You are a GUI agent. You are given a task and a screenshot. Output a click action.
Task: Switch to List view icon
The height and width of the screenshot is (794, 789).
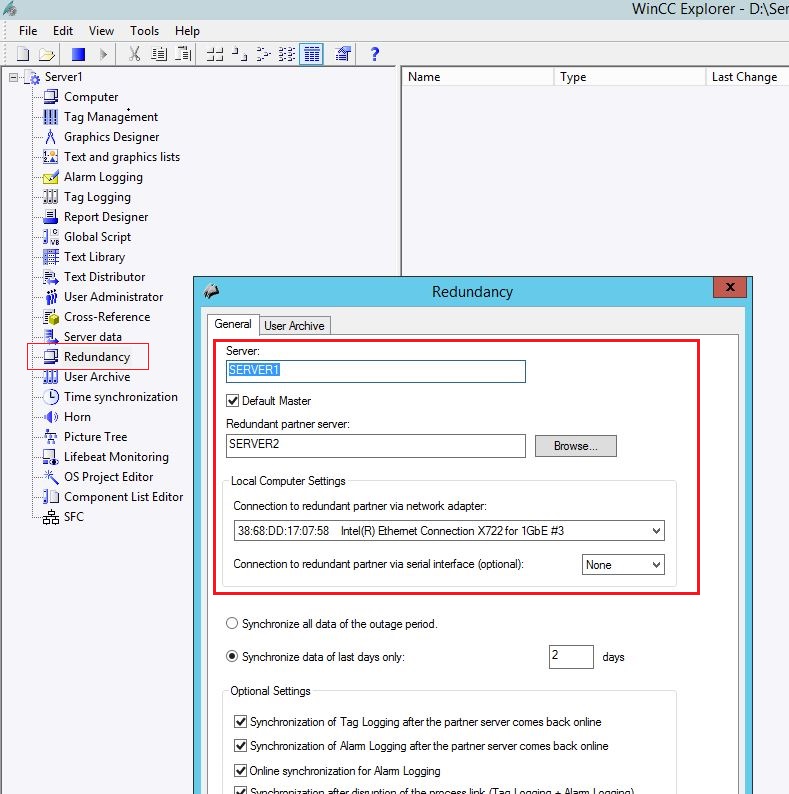(263, 54)
